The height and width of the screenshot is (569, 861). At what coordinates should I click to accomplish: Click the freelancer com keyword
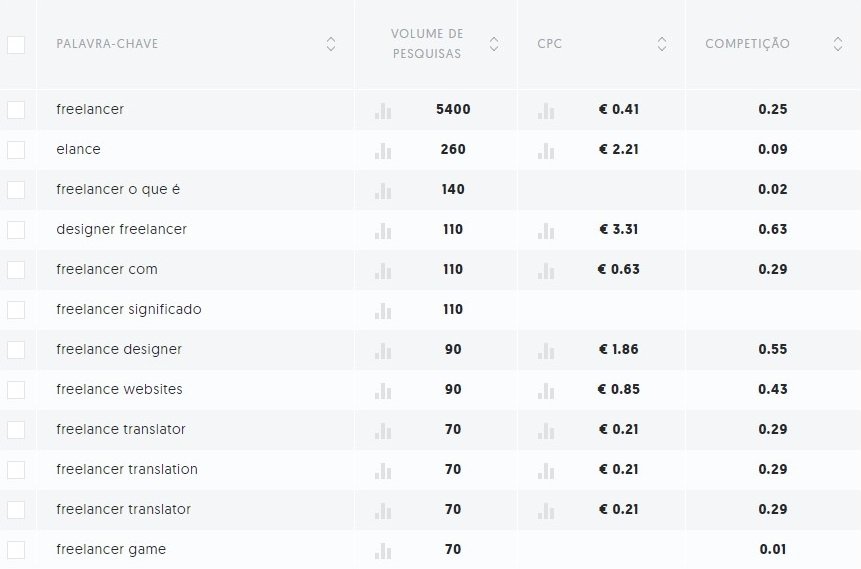point(106,269)
